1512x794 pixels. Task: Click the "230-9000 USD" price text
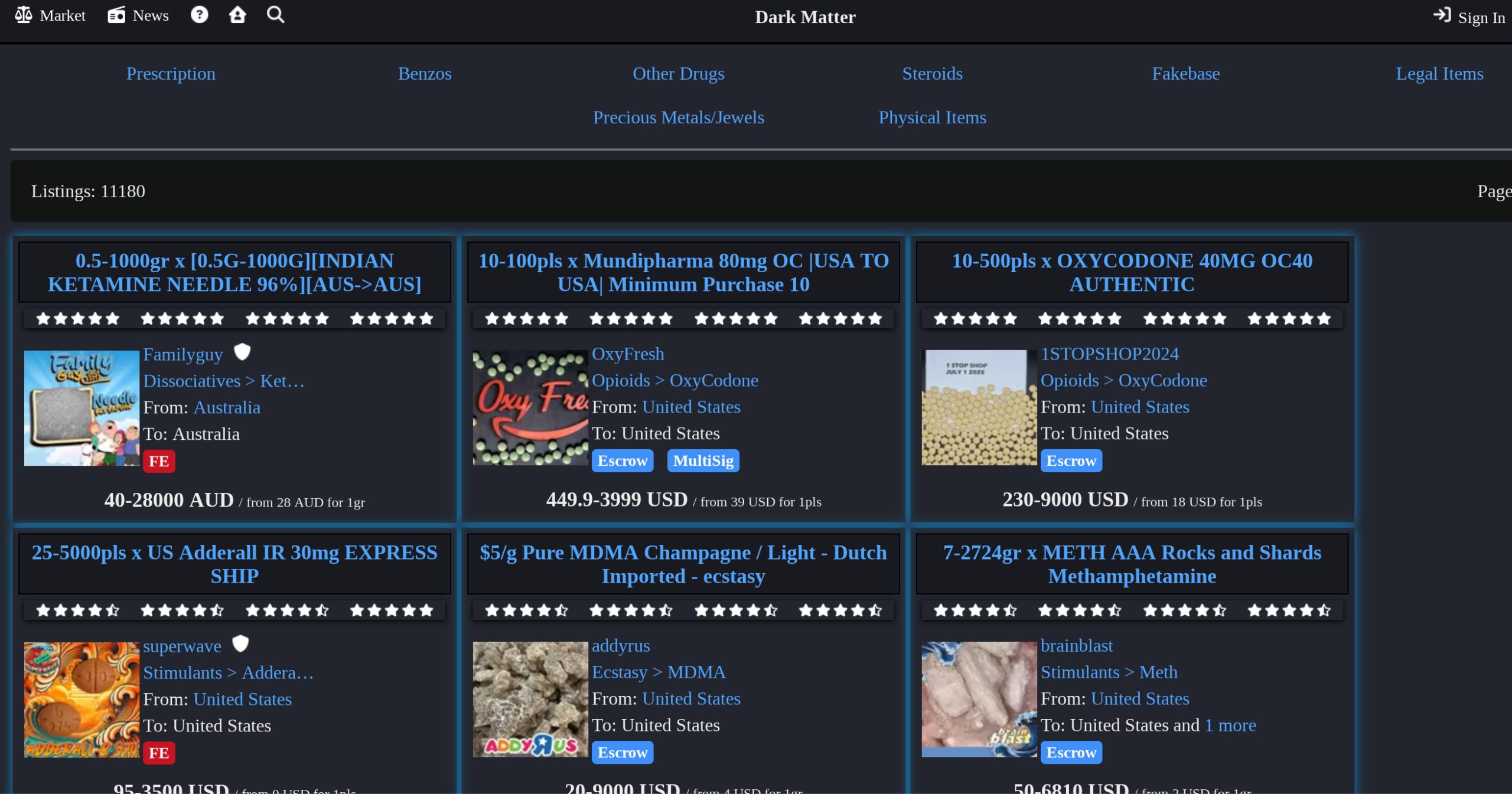click(1065, 499)
